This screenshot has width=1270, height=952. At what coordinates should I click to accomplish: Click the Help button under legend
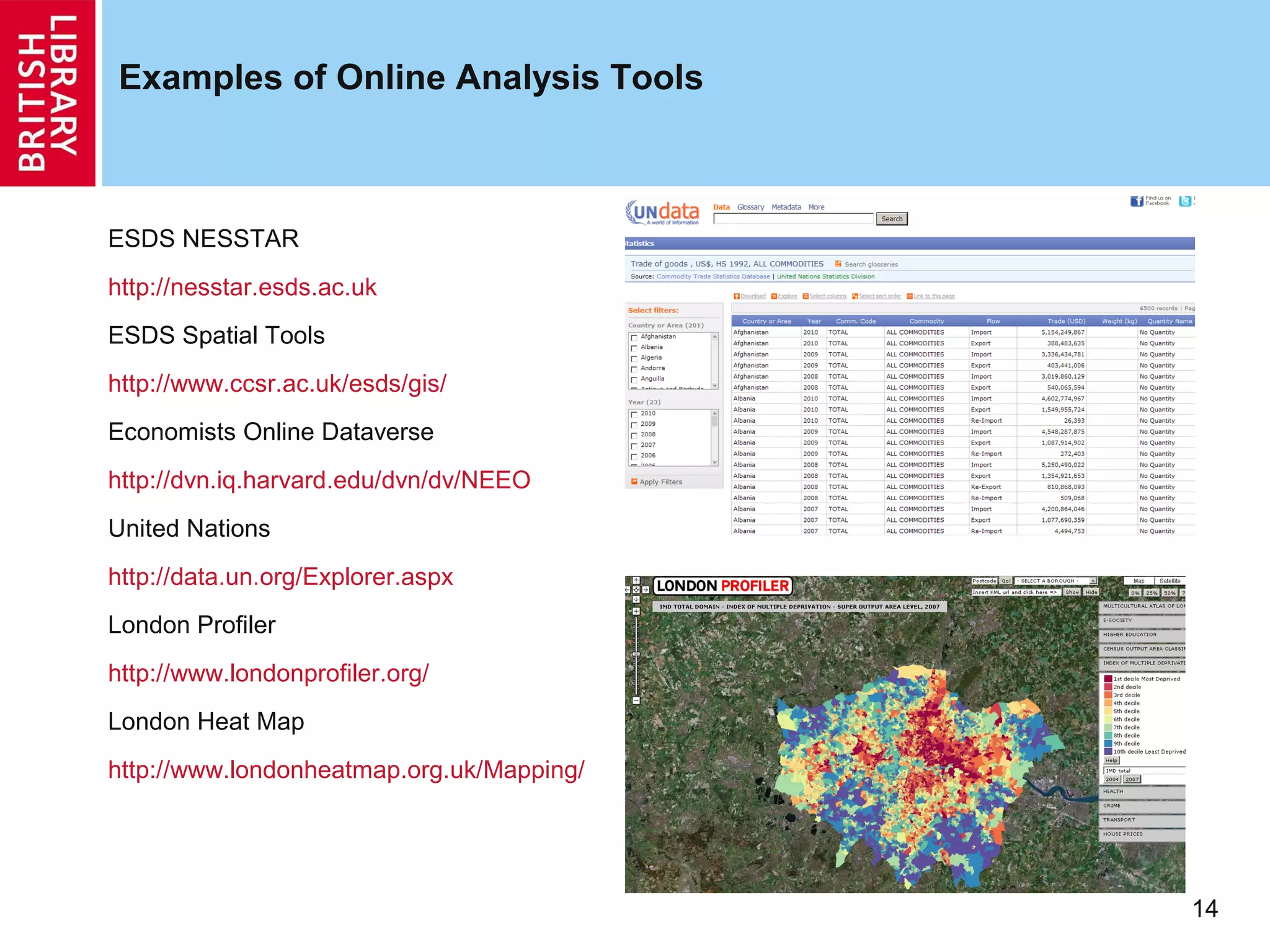1111,760
